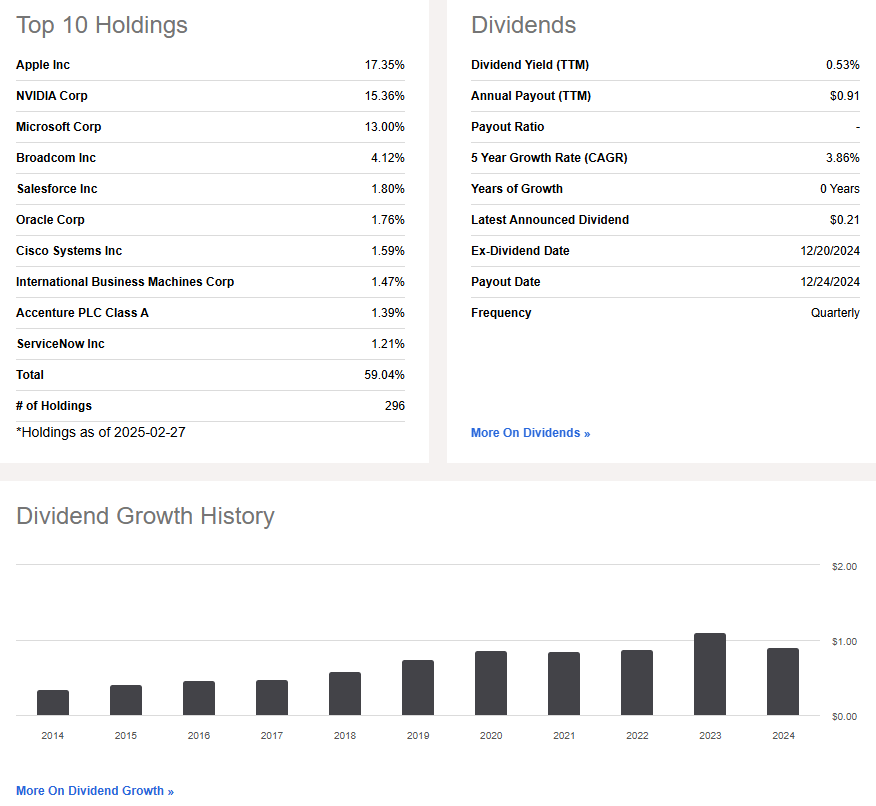The width and height of the screenshot is (876, 806).
Task: Select NVIDIA Corp in holdings list
Action: coord(52,96)
